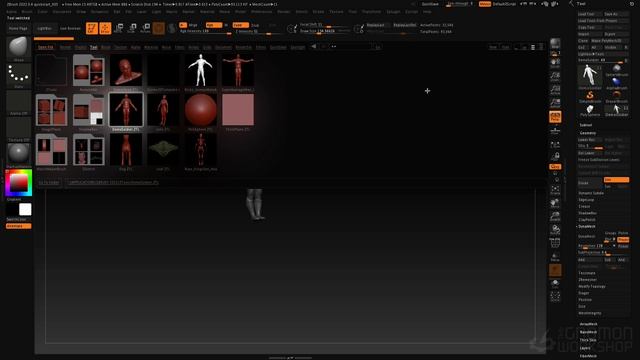Click the Zoom3D icon
Viewport: 640px width, 360px height.
click(x=555, y=216)
